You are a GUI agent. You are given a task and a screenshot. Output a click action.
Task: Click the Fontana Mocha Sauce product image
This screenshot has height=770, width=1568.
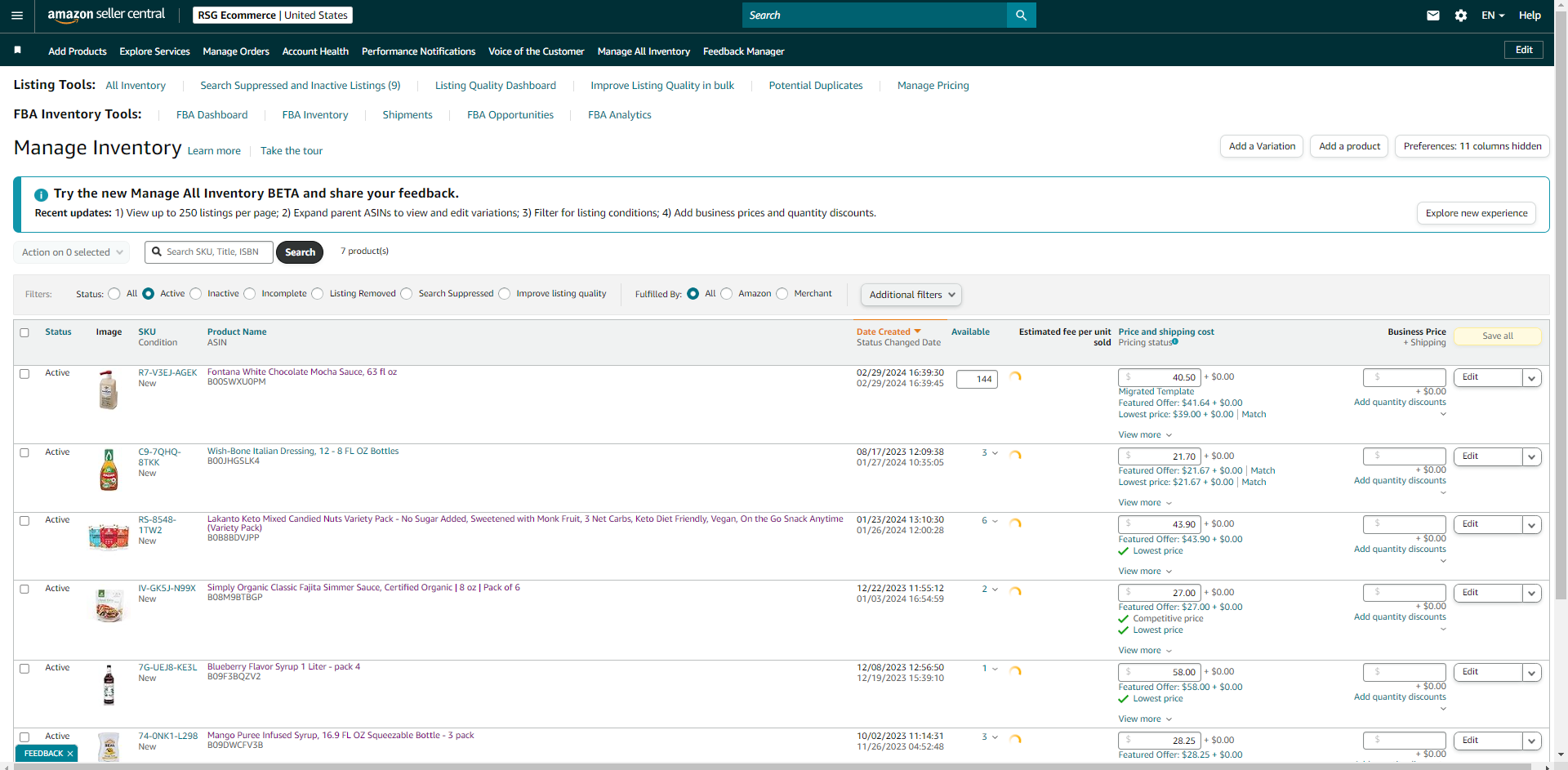coord(109,389)
